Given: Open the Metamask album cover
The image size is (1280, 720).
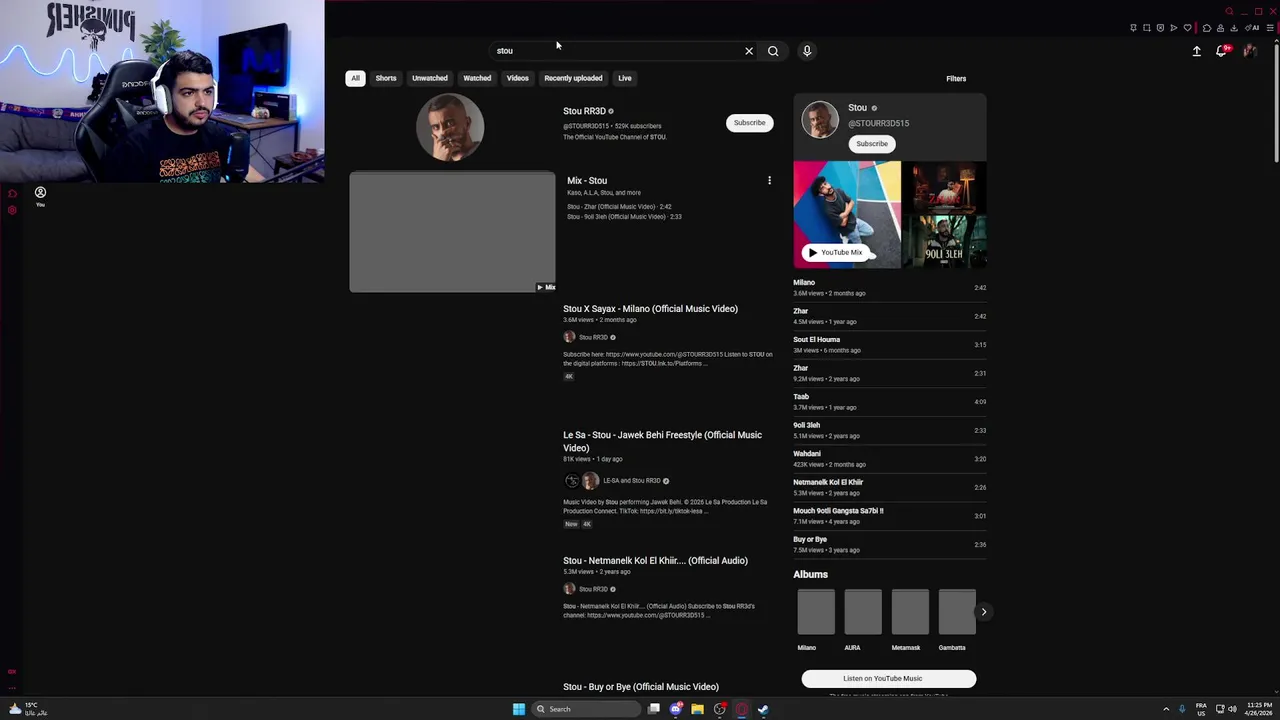Looking at the screenshot, I should [x=910, y=612].
